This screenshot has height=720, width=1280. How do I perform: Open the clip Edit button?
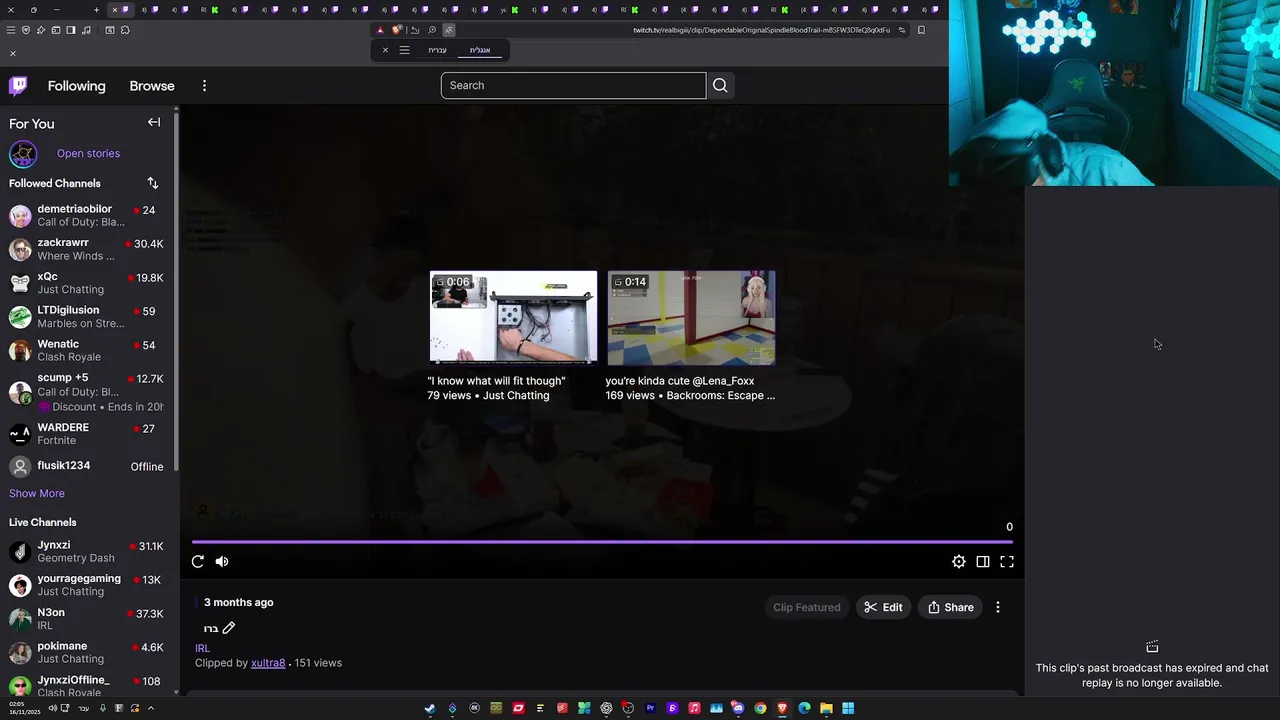(x=883, y=607)
